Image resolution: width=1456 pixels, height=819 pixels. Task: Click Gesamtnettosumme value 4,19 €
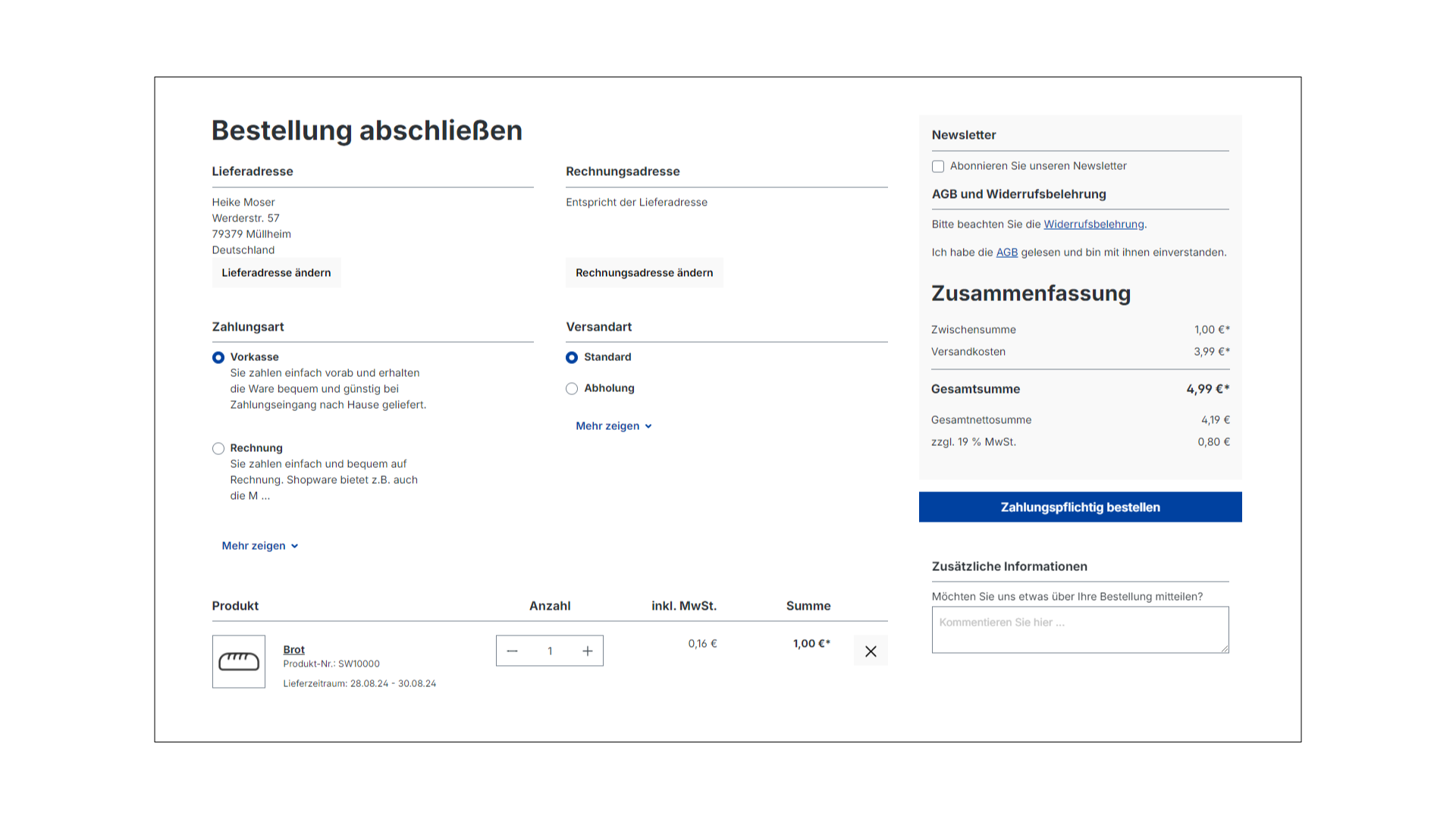tap(1215, 420)
